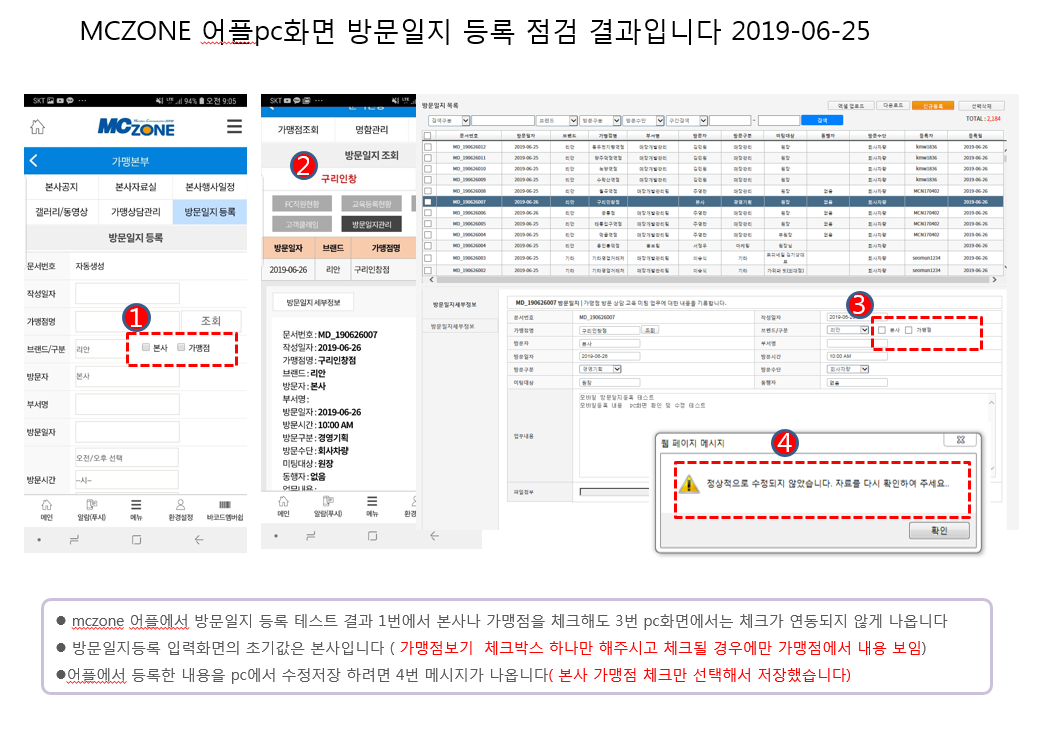The width and height of the screenshot is (1058, 733).
Task: Check the row box for MD_190626002
Action: coord(427,270)
